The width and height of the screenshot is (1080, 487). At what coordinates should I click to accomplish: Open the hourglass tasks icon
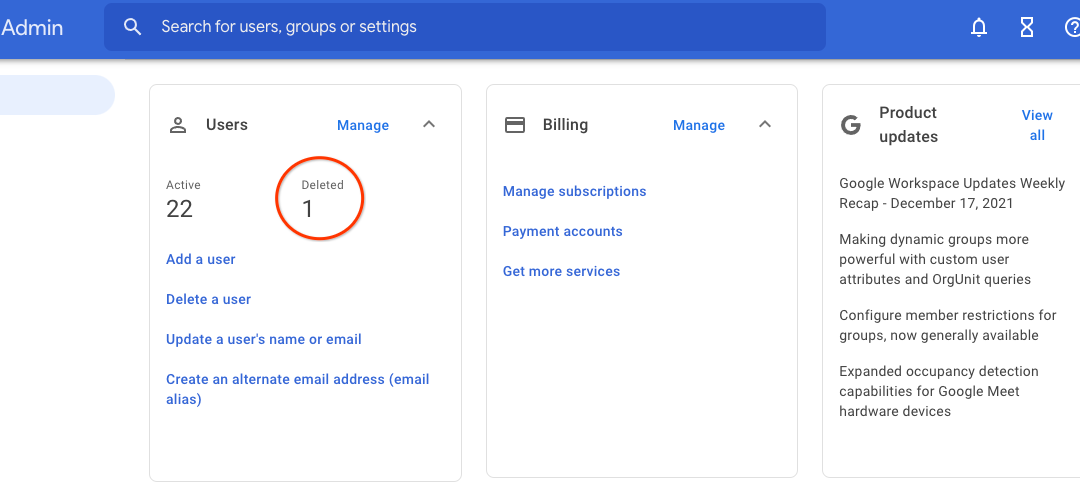[x=1026, y=28]
